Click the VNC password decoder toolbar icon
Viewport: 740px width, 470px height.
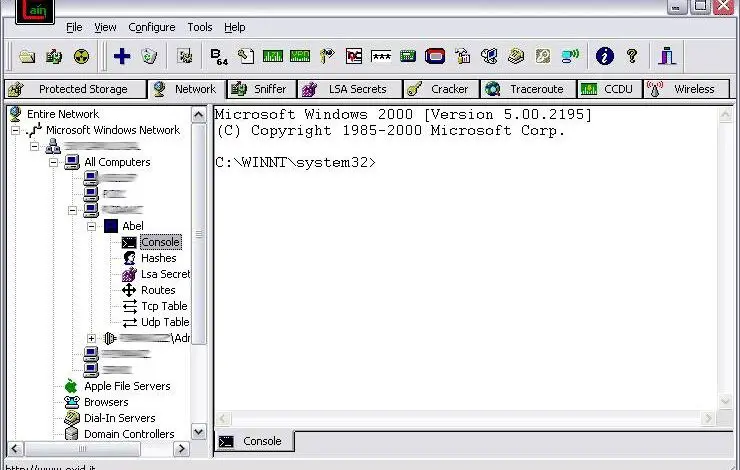pos(353,56)
